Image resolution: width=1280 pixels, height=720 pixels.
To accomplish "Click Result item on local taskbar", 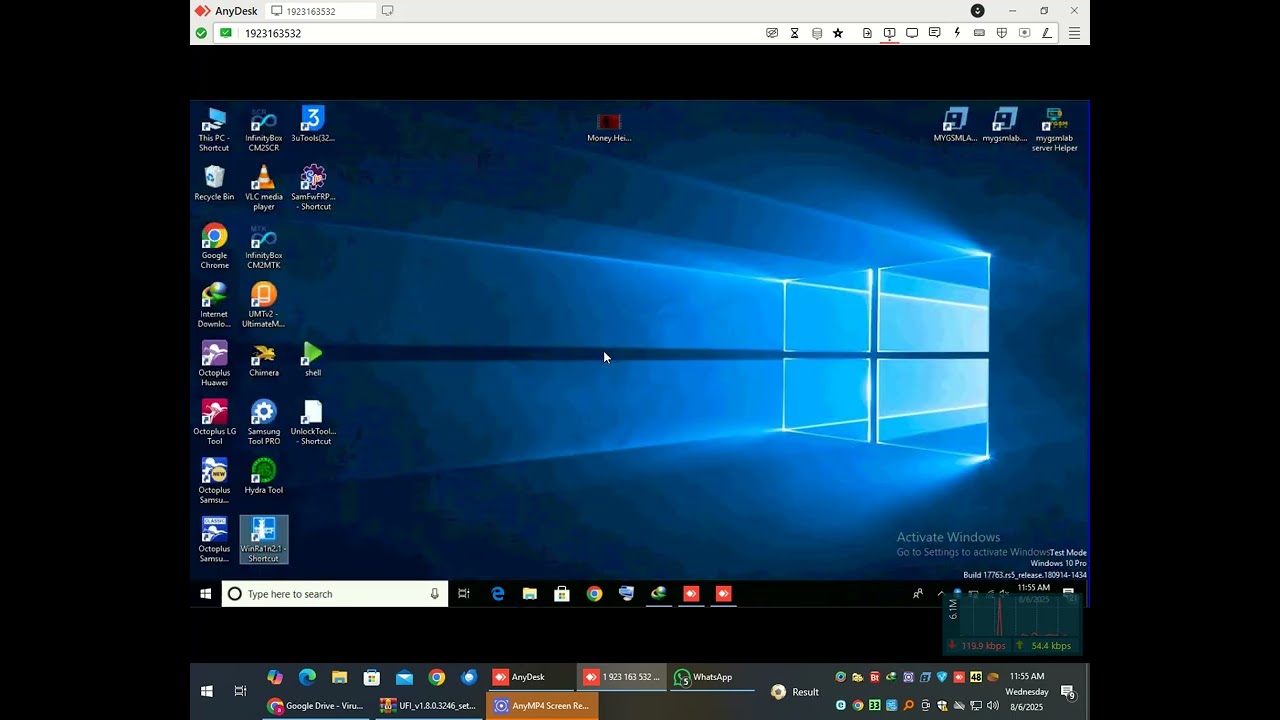I will 795,692.
